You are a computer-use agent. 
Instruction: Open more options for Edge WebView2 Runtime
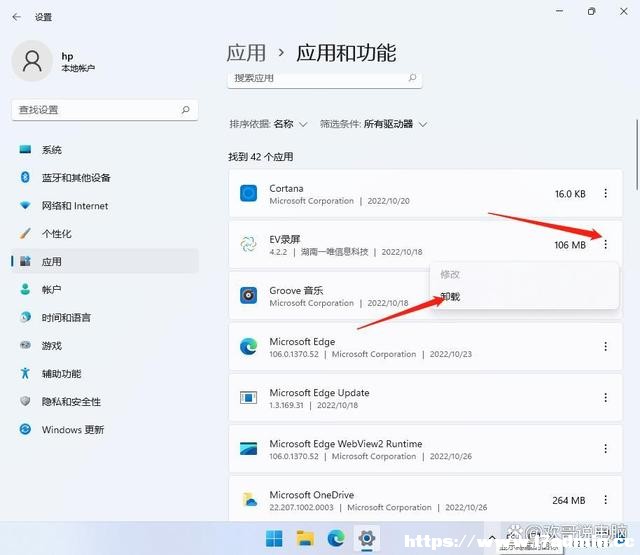pyautogui.click(x=605, y=449)
